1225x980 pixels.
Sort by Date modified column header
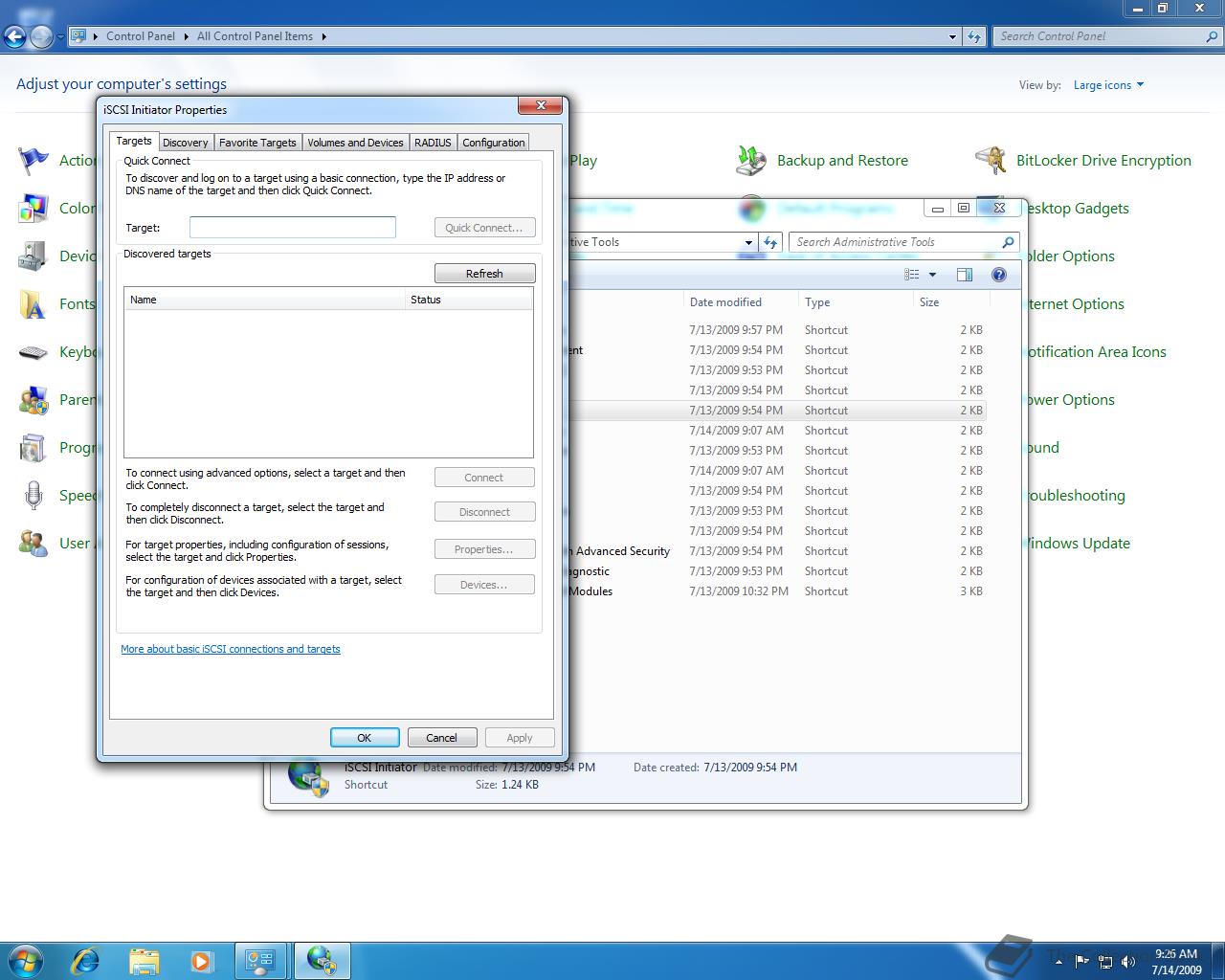pyautogui.click(x=740, y=302)
